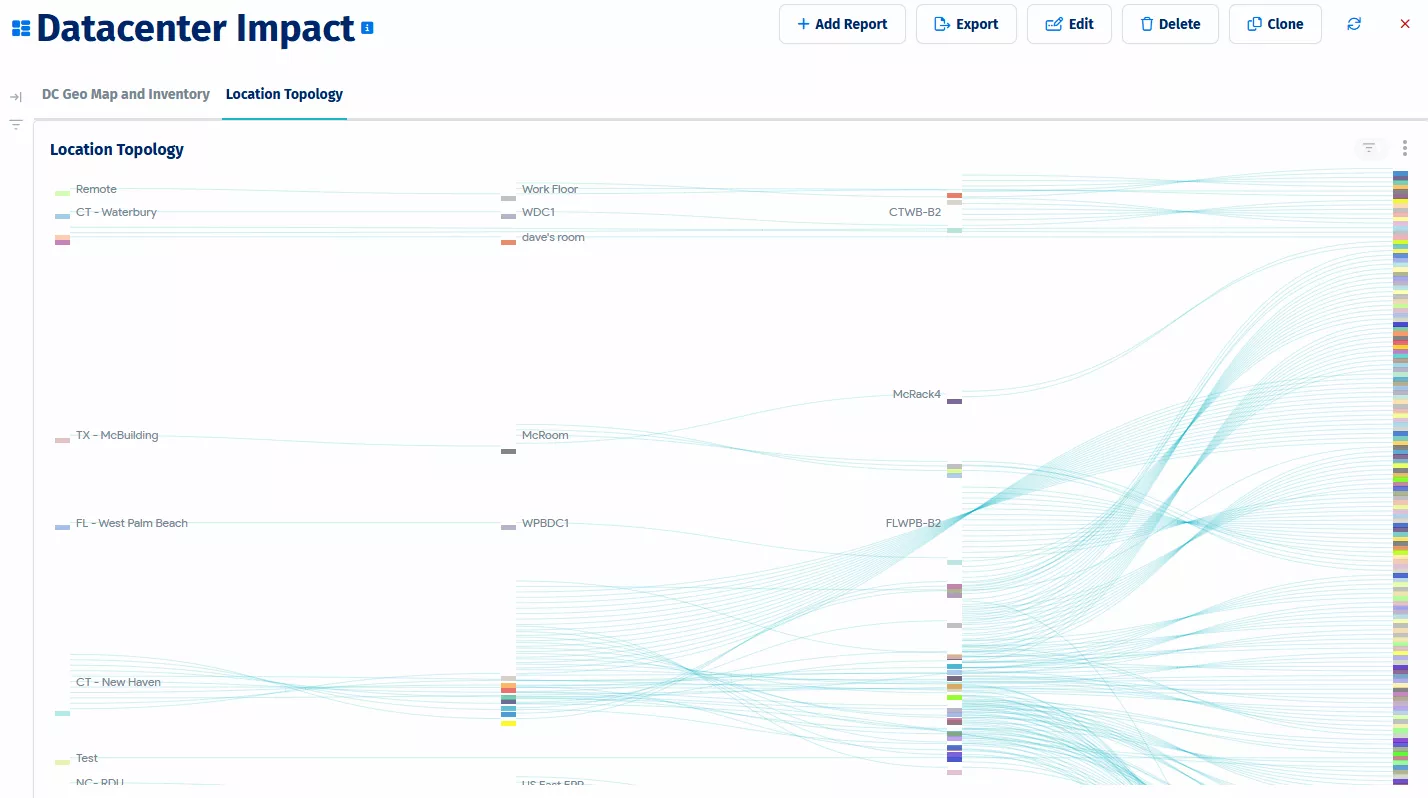The height and width of the screenshot is (798, 1428).
Task: Expand the collapsed sidebar with the arrow icon
Action: pos(16,97)
